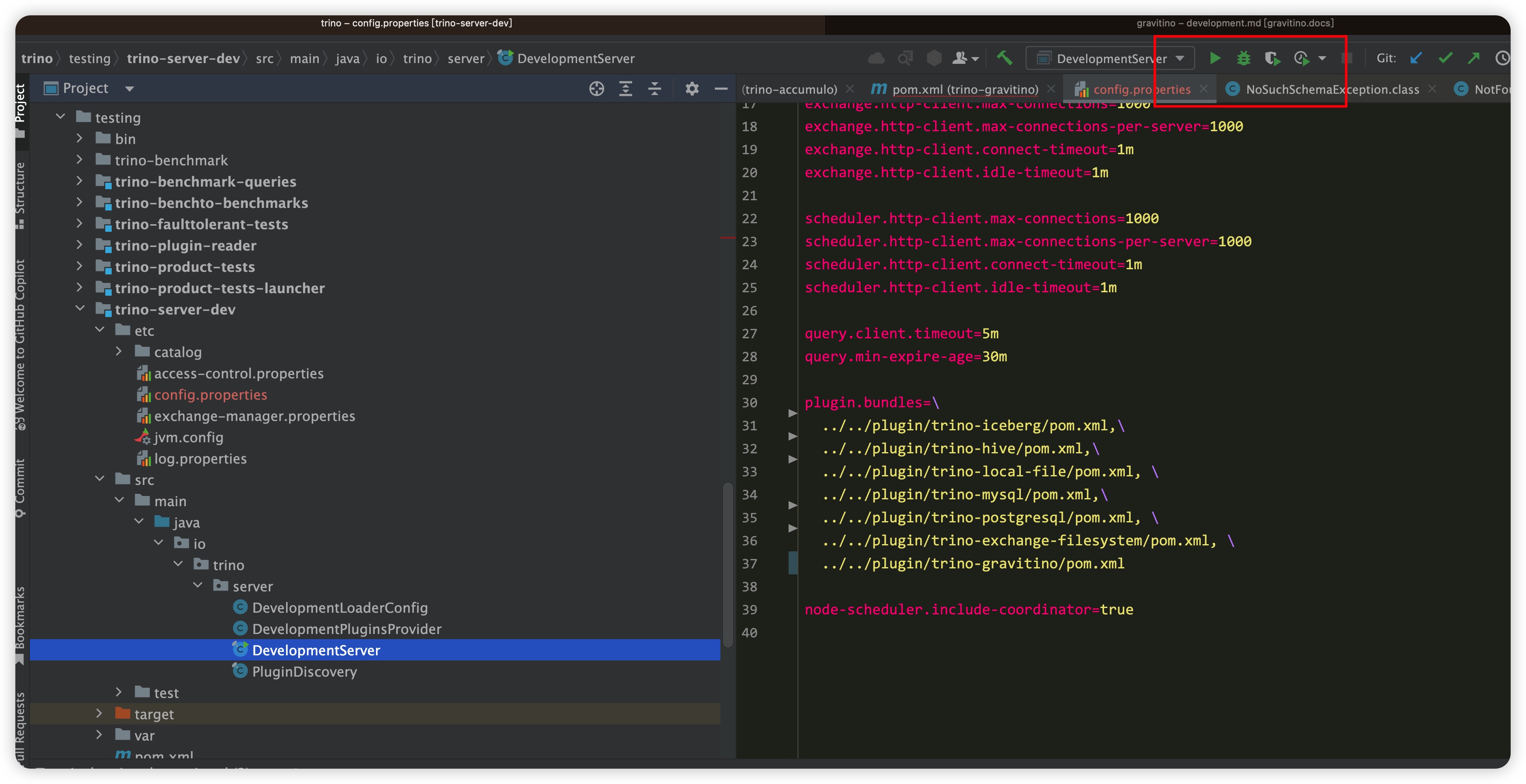Expand the catalog folder
The height and width of the screenshot is (784, 1526).
119,351
